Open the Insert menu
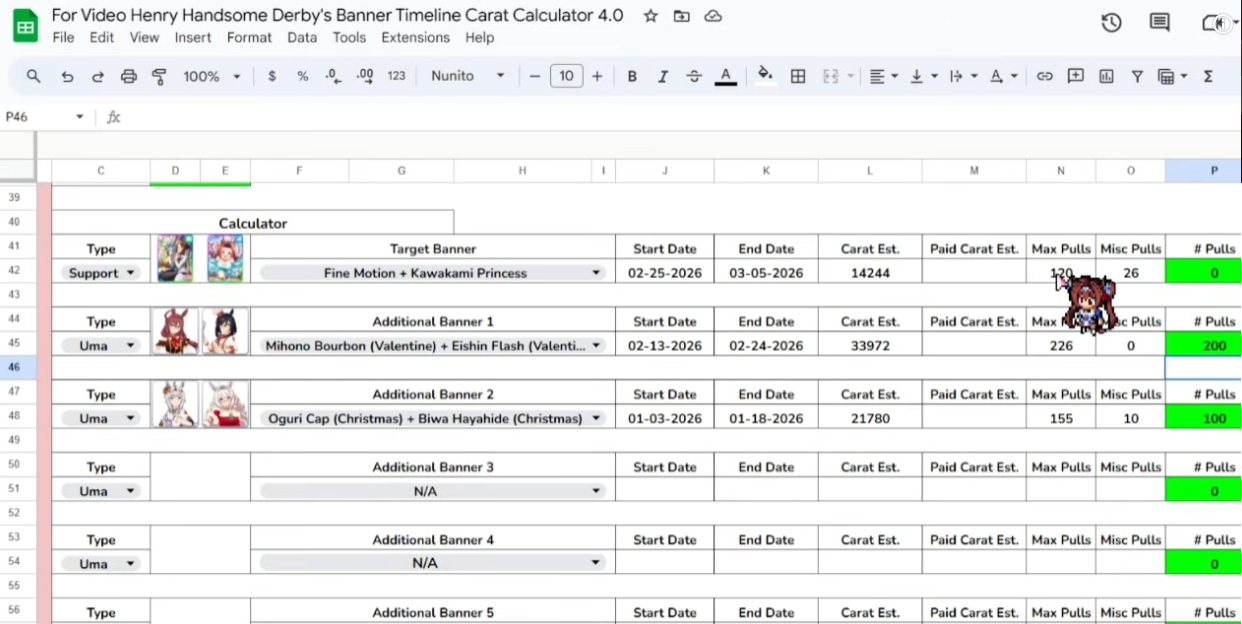This screenshot has width=1242, height=624. (x=193, y=37)
